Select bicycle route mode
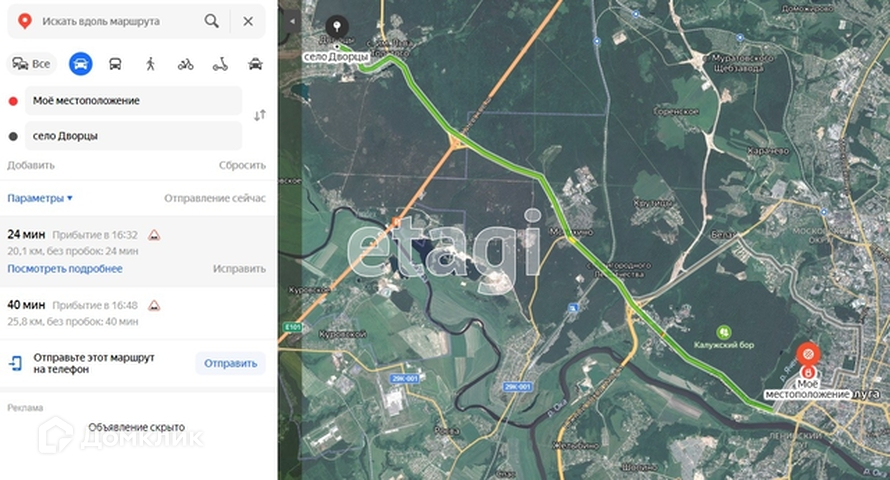This screenshot has width=890, height=480. coord(186,64)
